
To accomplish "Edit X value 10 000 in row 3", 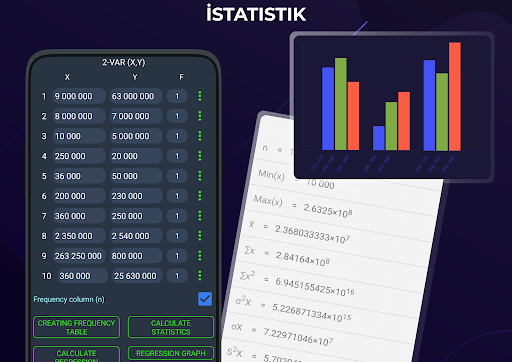I will tap(79, 136).
